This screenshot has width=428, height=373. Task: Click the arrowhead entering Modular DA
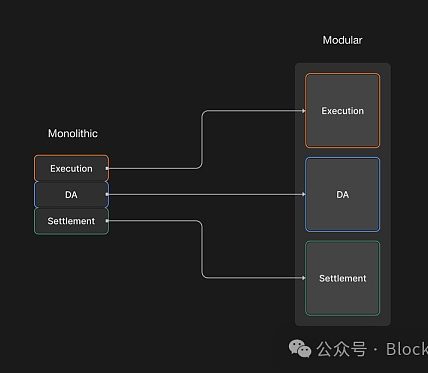(x=304, y=194)
